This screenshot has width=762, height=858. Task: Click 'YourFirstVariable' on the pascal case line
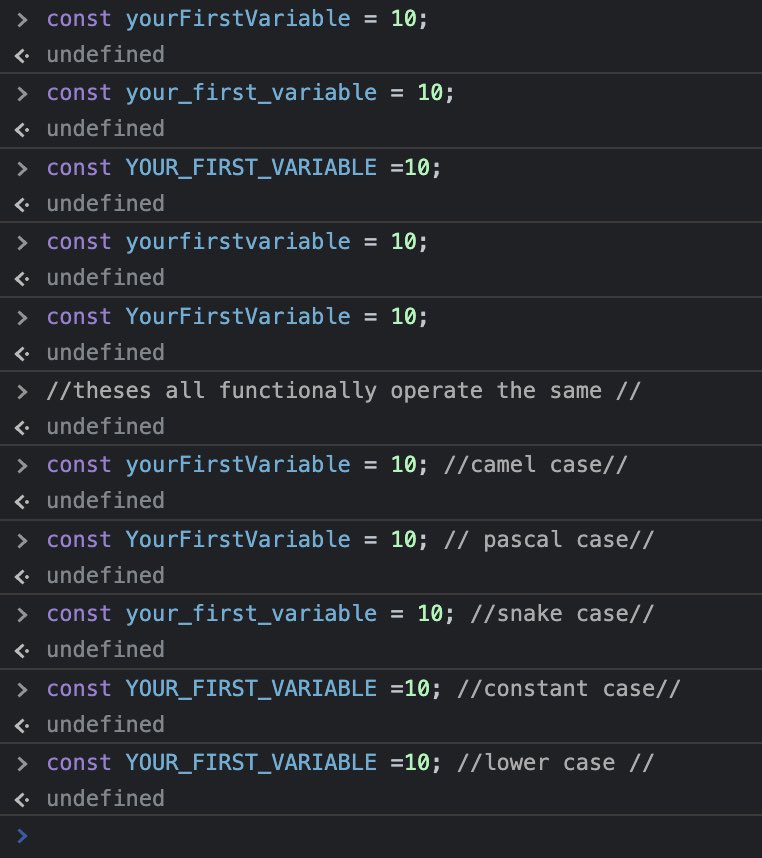pyautogui.click(x=238, y=540)
